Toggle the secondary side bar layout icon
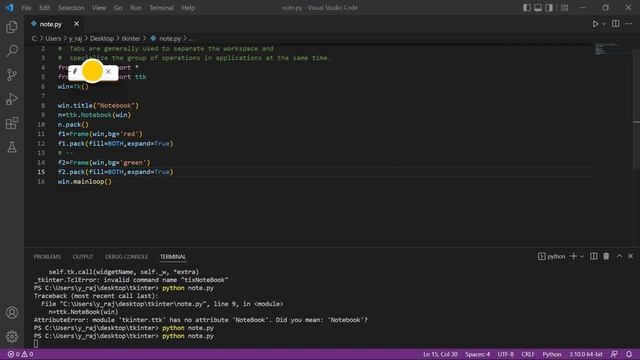 [x=549, y=8]
